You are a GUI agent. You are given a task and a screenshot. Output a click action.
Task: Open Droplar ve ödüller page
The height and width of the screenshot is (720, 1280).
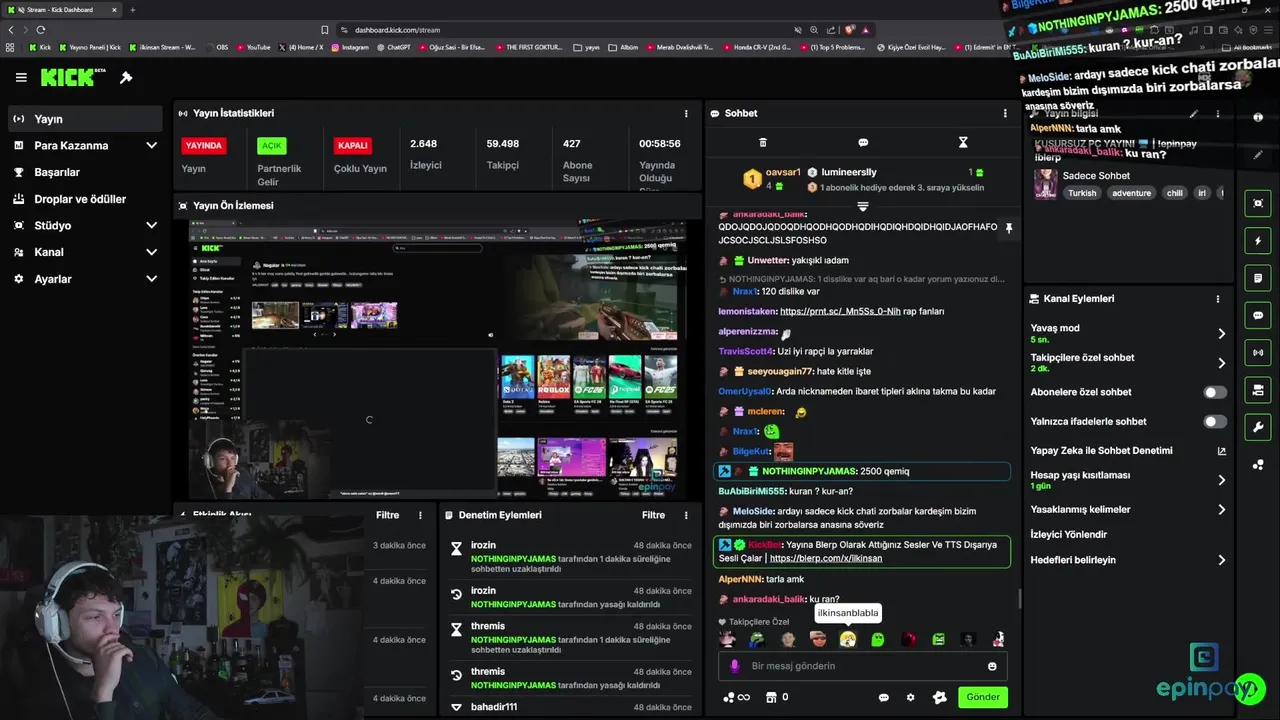click(84, 199)
